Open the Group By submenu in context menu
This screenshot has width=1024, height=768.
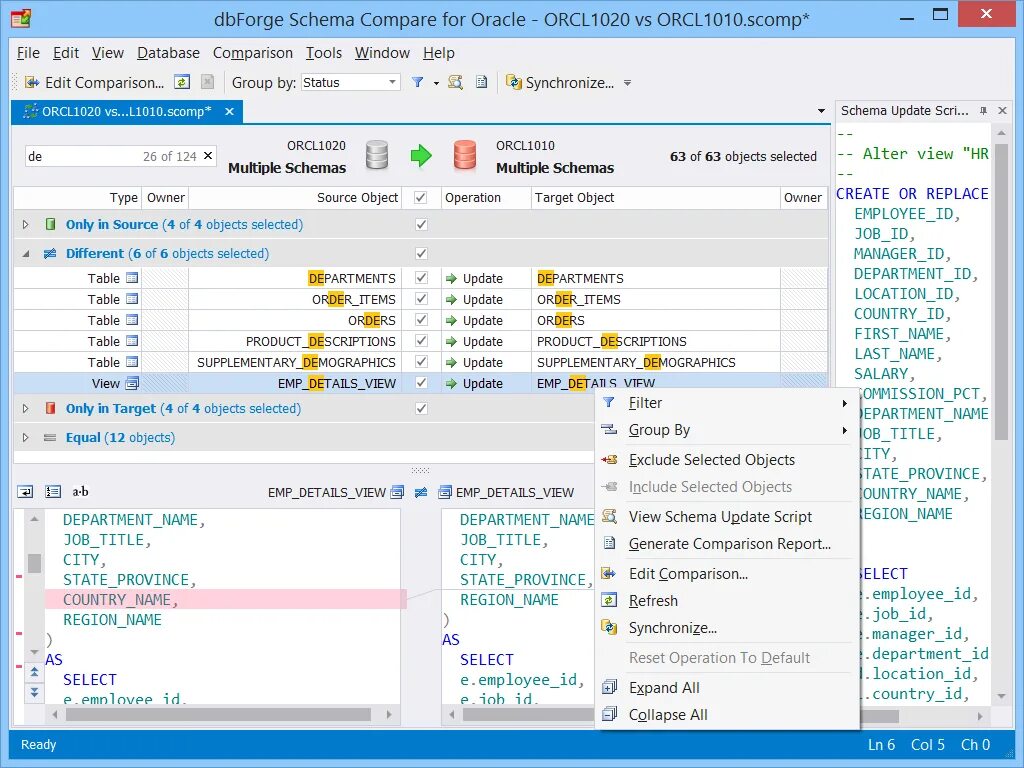[726, 430]
